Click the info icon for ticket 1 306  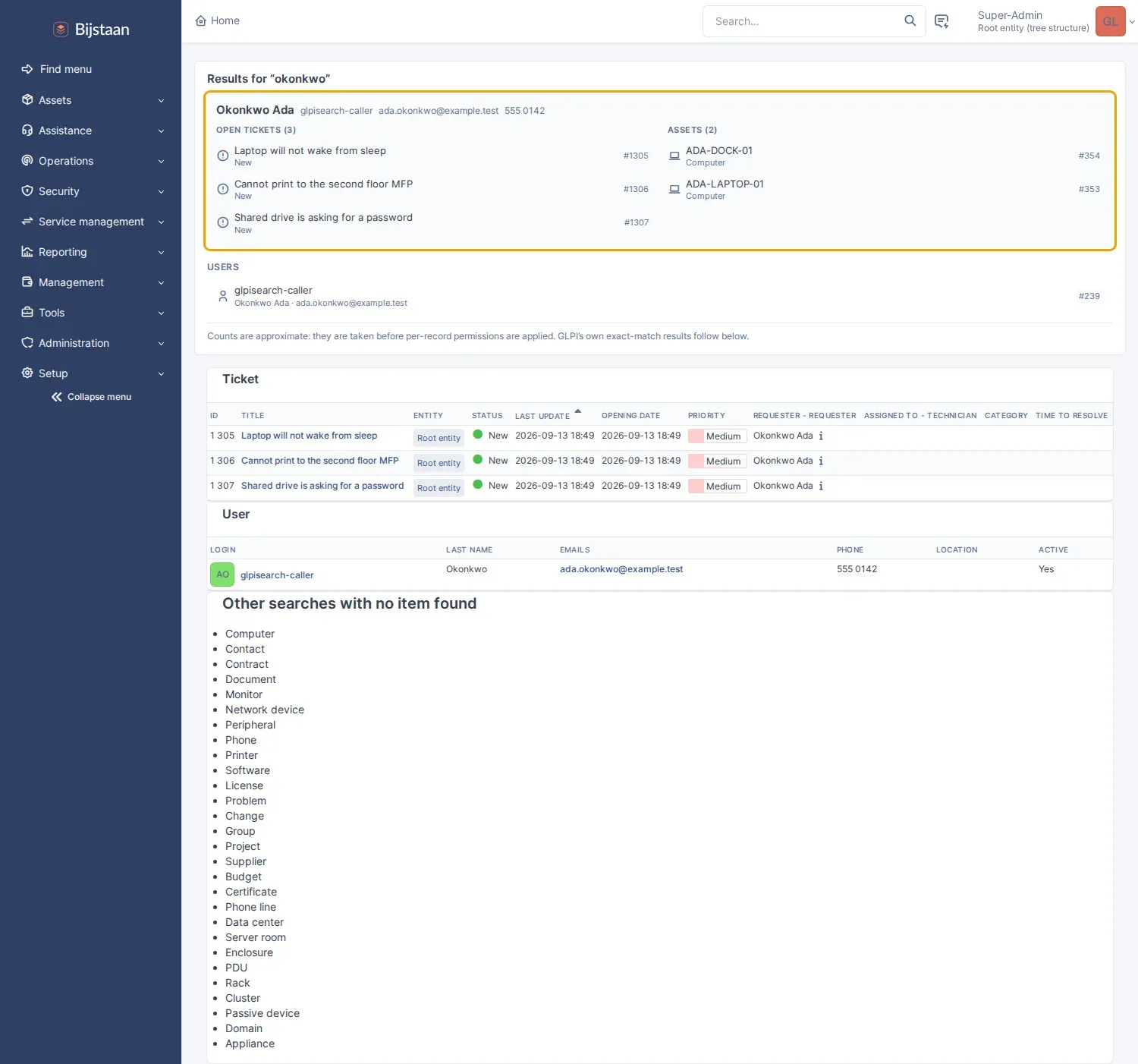coord(821,461)
